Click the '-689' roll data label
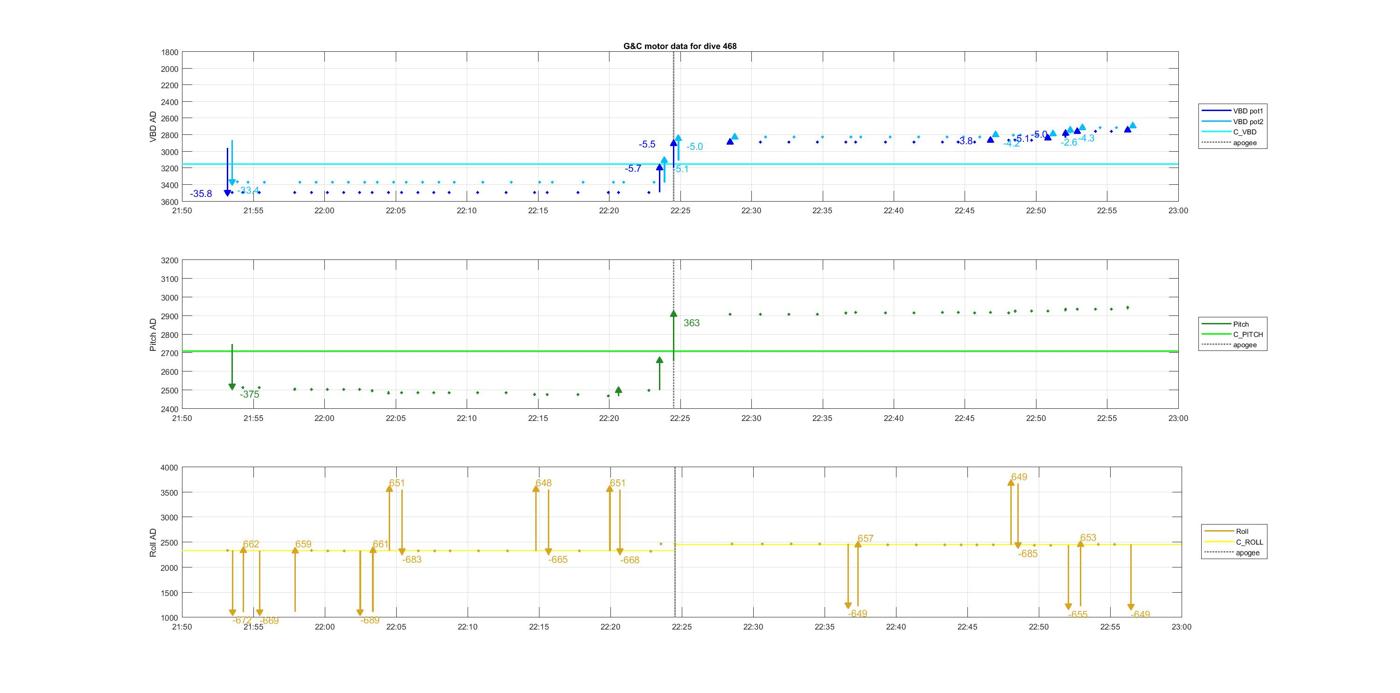1400x693 pixels. (x=370, y=620)
